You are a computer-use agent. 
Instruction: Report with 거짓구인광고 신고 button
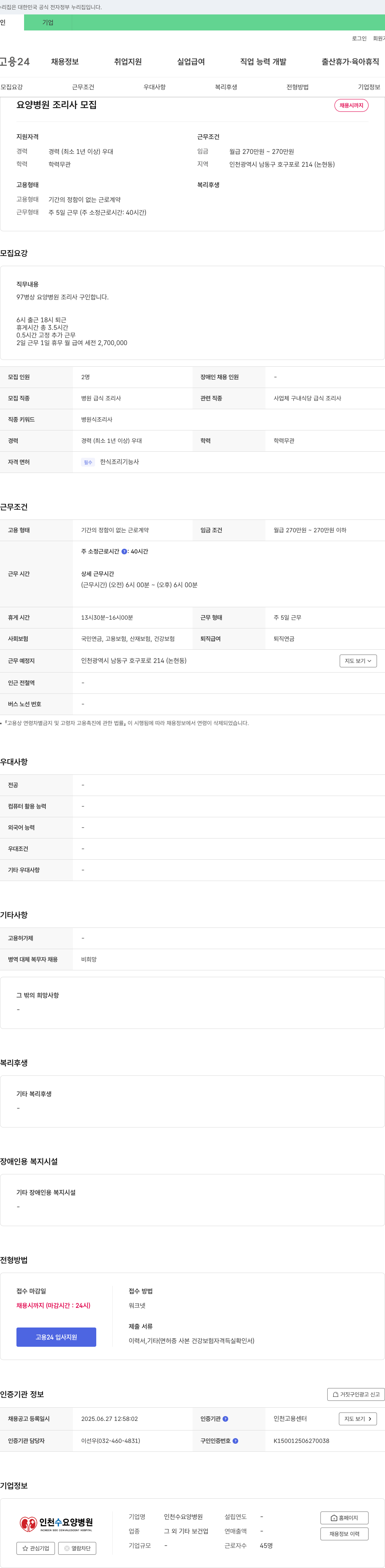(356, 1394)
